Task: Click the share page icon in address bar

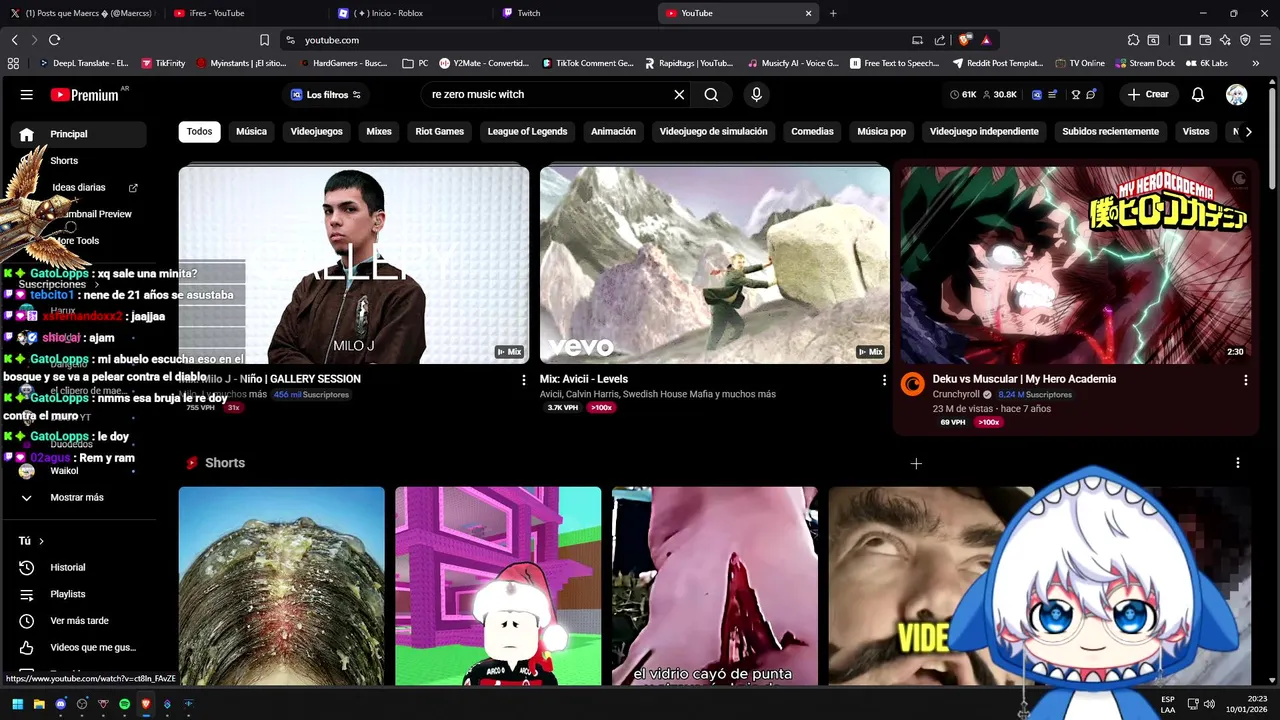Action: tap(940, 40)
